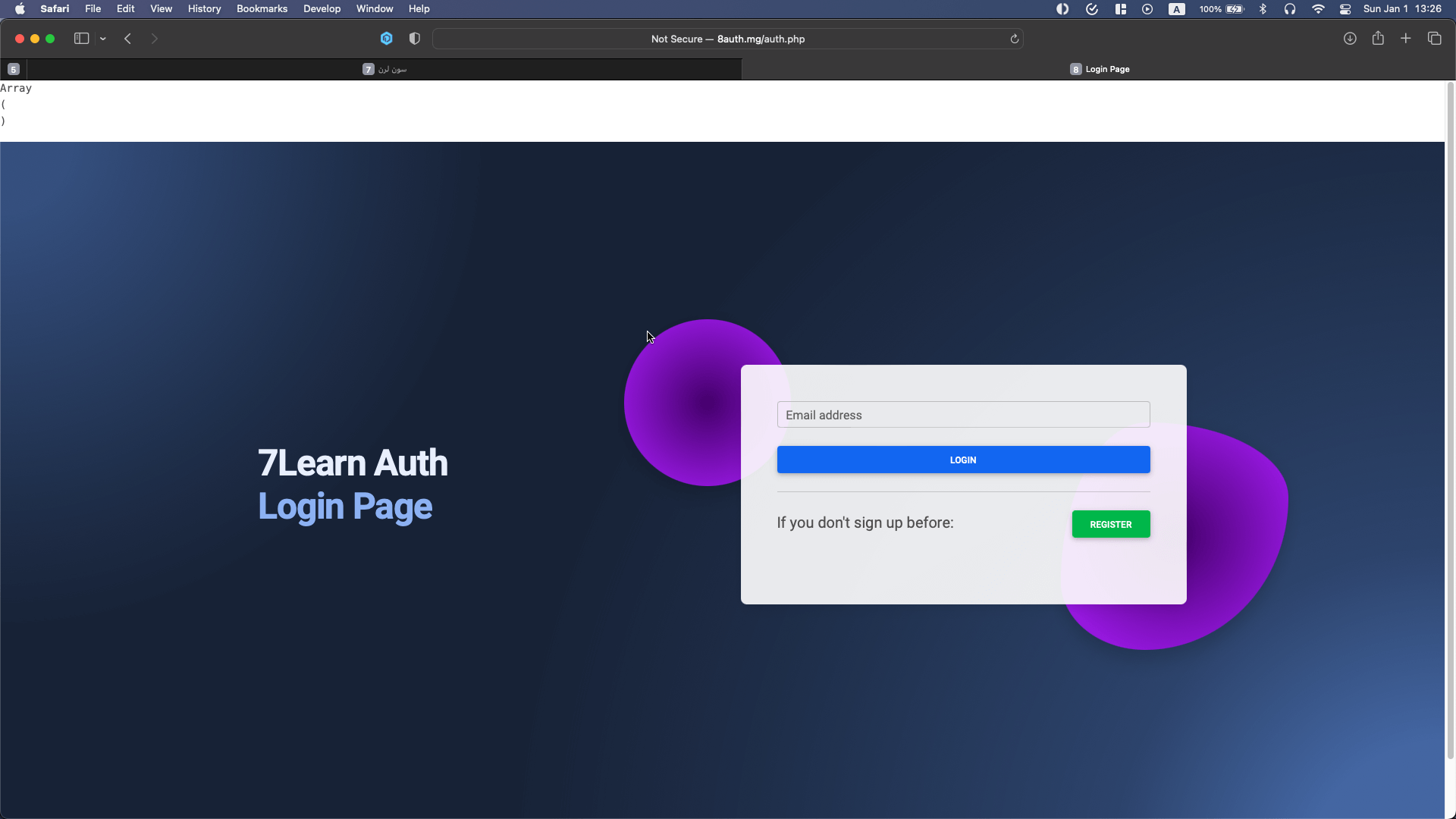This screenshot has width=1456, height=819.
Task: Switch to the Login Page tab
Action: 1099,69
